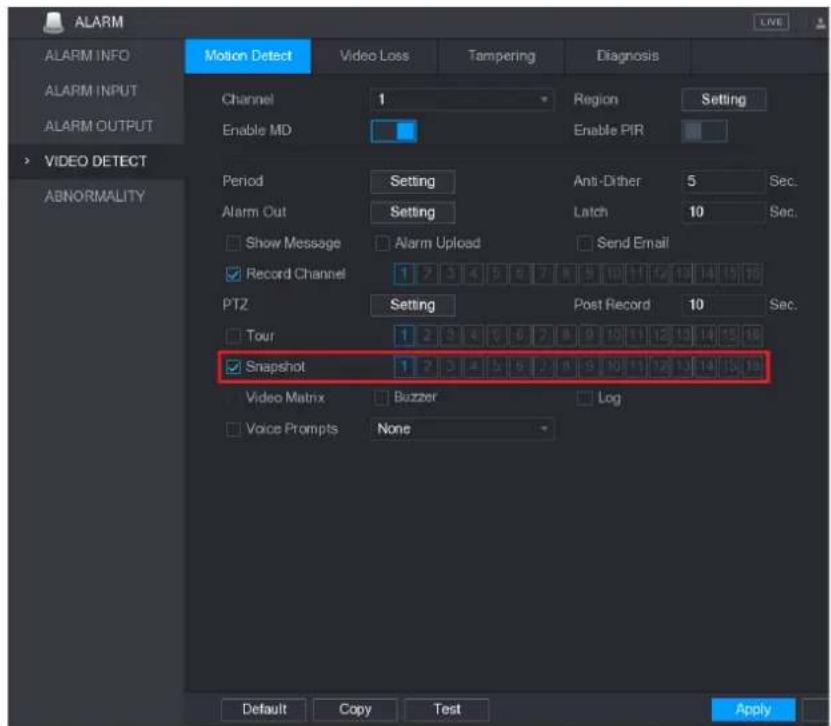
Task: Enable the Voice Prompts checkbox
Action: click(x=233, y=429)
